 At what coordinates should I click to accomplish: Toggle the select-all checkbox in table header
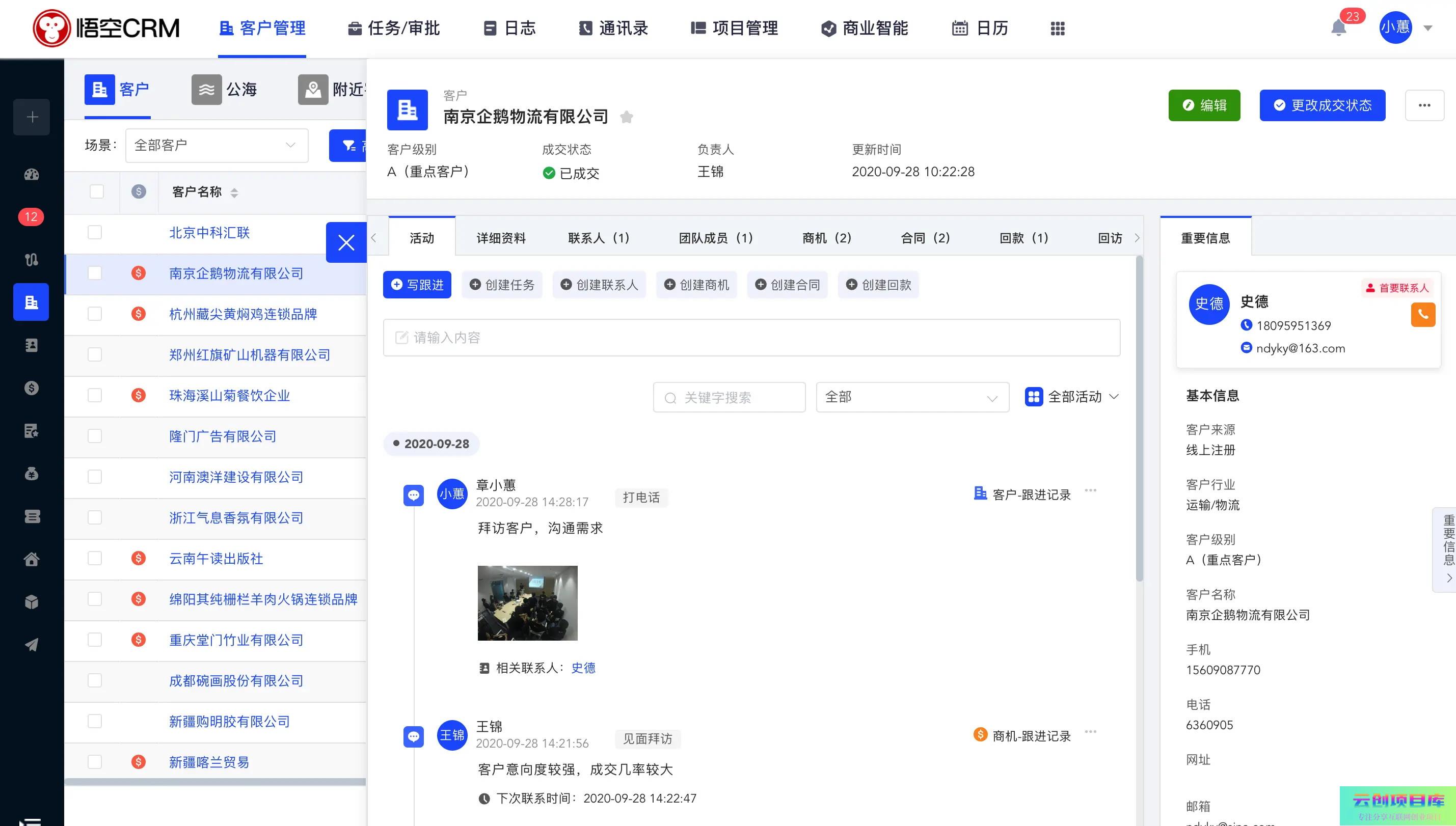[x=97, y=192]
